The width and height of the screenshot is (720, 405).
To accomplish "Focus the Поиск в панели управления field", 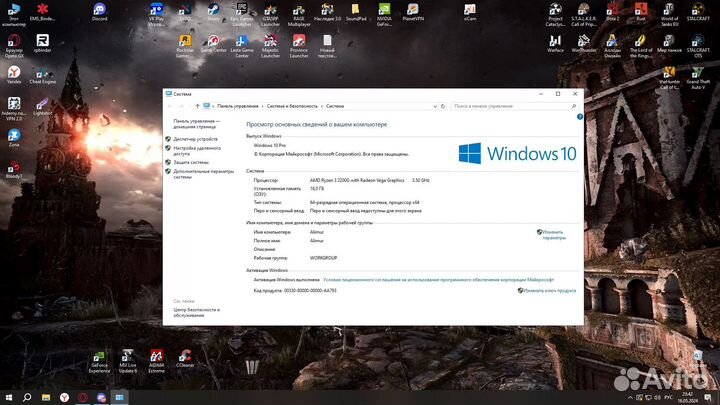I will tap(514, 106).
